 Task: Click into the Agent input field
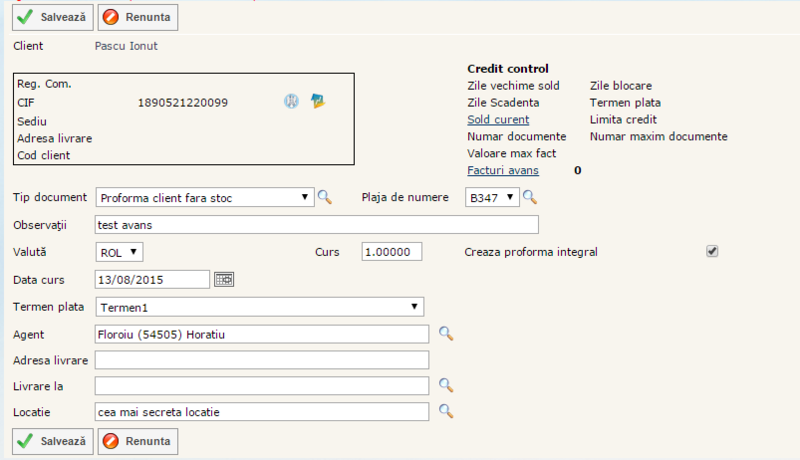[x=262, y=334]
